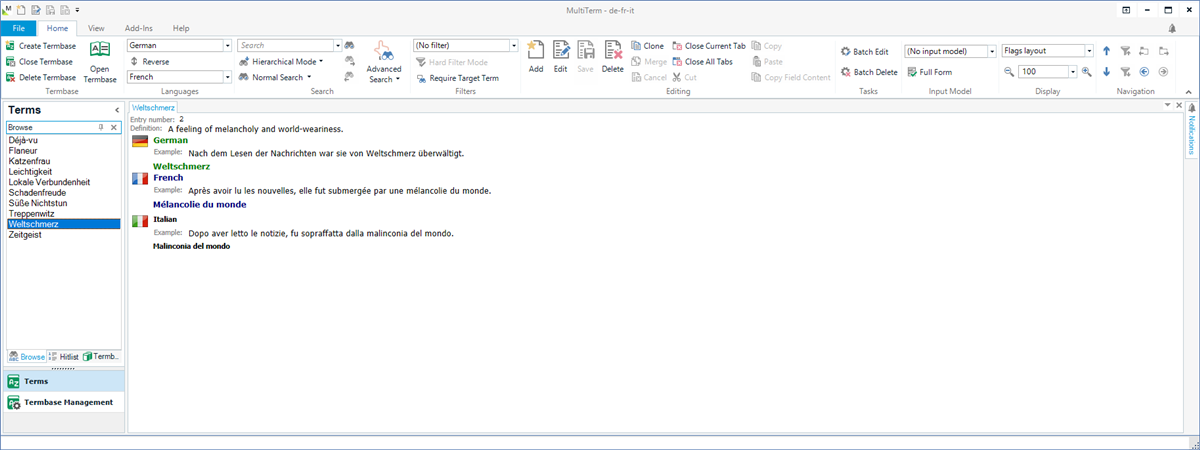Go to previous entry with up arrow
The width and height of the screenshot is (1200, 450).
[x=1106, y=50]
